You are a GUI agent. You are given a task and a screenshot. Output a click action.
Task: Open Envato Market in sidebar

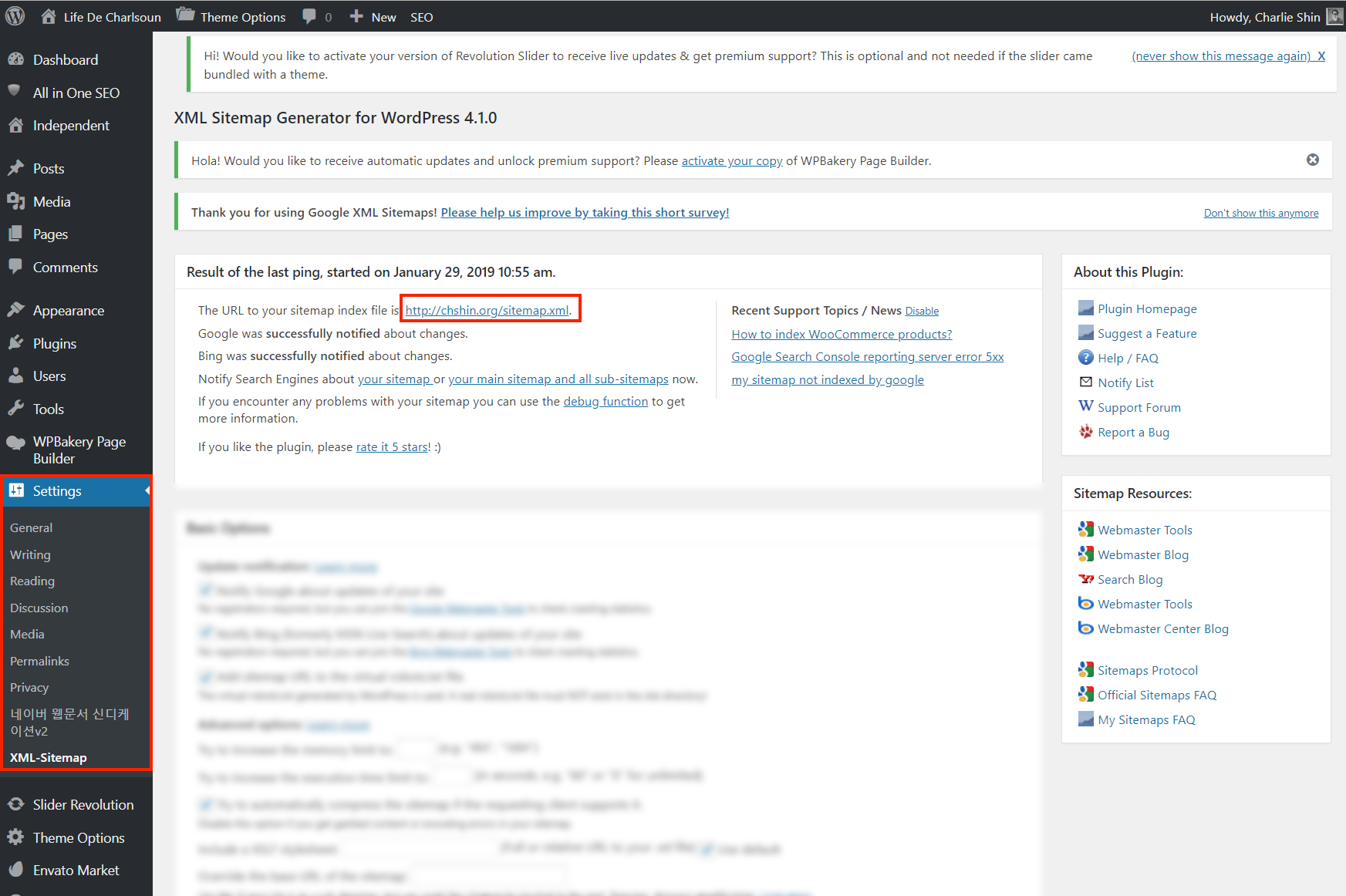coord(76,870)
